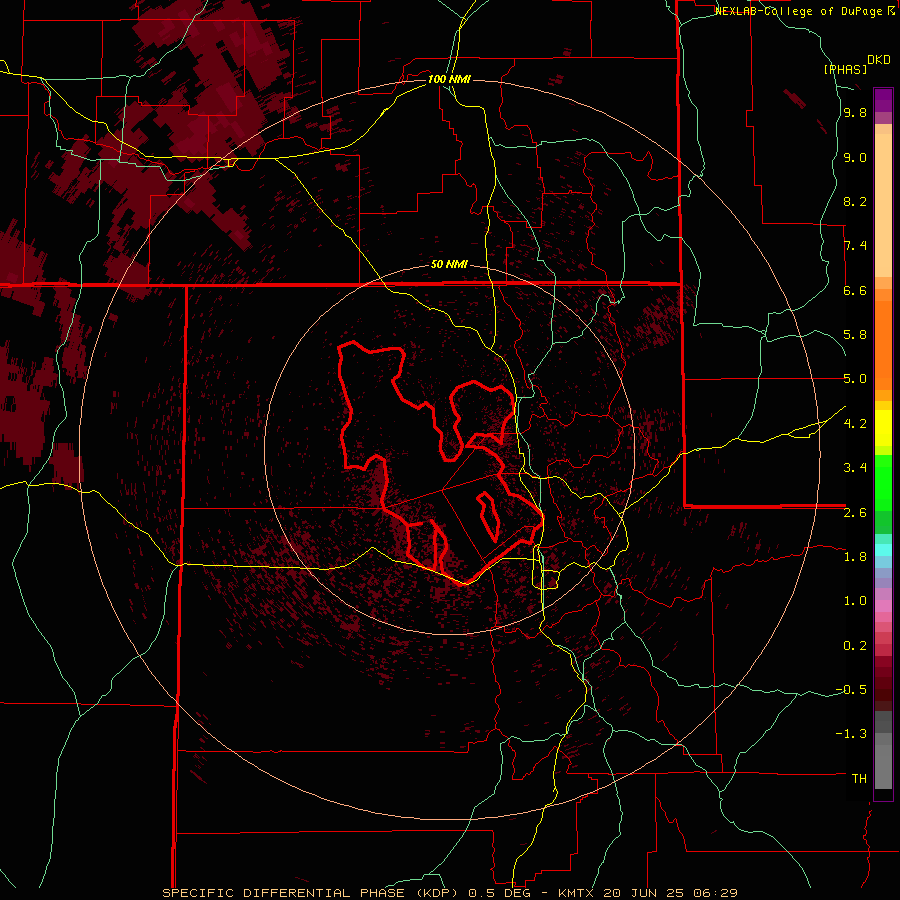Pick the peach band beside 8.2
Viewport: 900px width, 900px height.
(883, 205)
